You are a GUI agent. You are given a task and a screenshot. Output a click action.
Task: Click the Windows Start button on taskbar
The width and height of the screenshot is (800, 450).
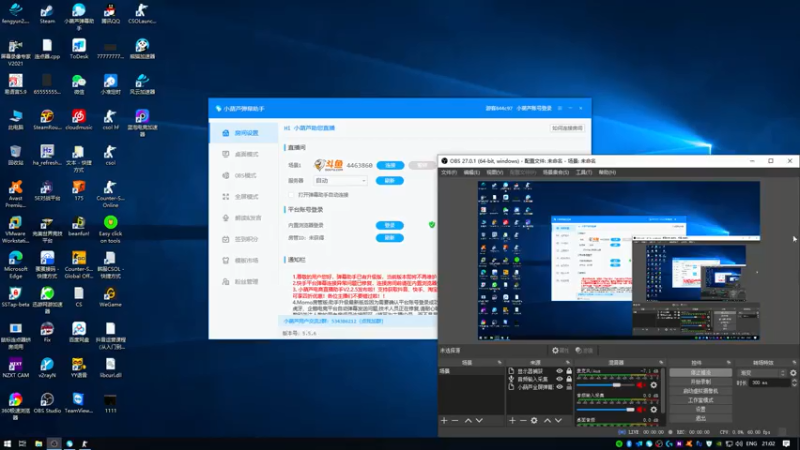tap(7, 444)
